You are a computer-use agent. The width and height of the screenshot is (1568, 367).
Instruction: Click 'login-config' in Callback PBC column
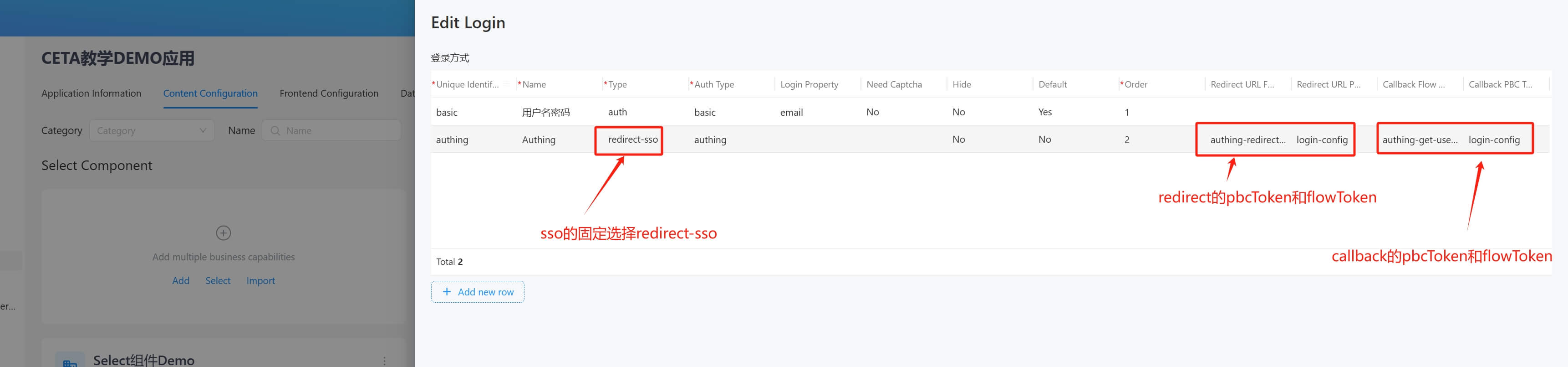pyautogui.click(x=1494, y=140)
